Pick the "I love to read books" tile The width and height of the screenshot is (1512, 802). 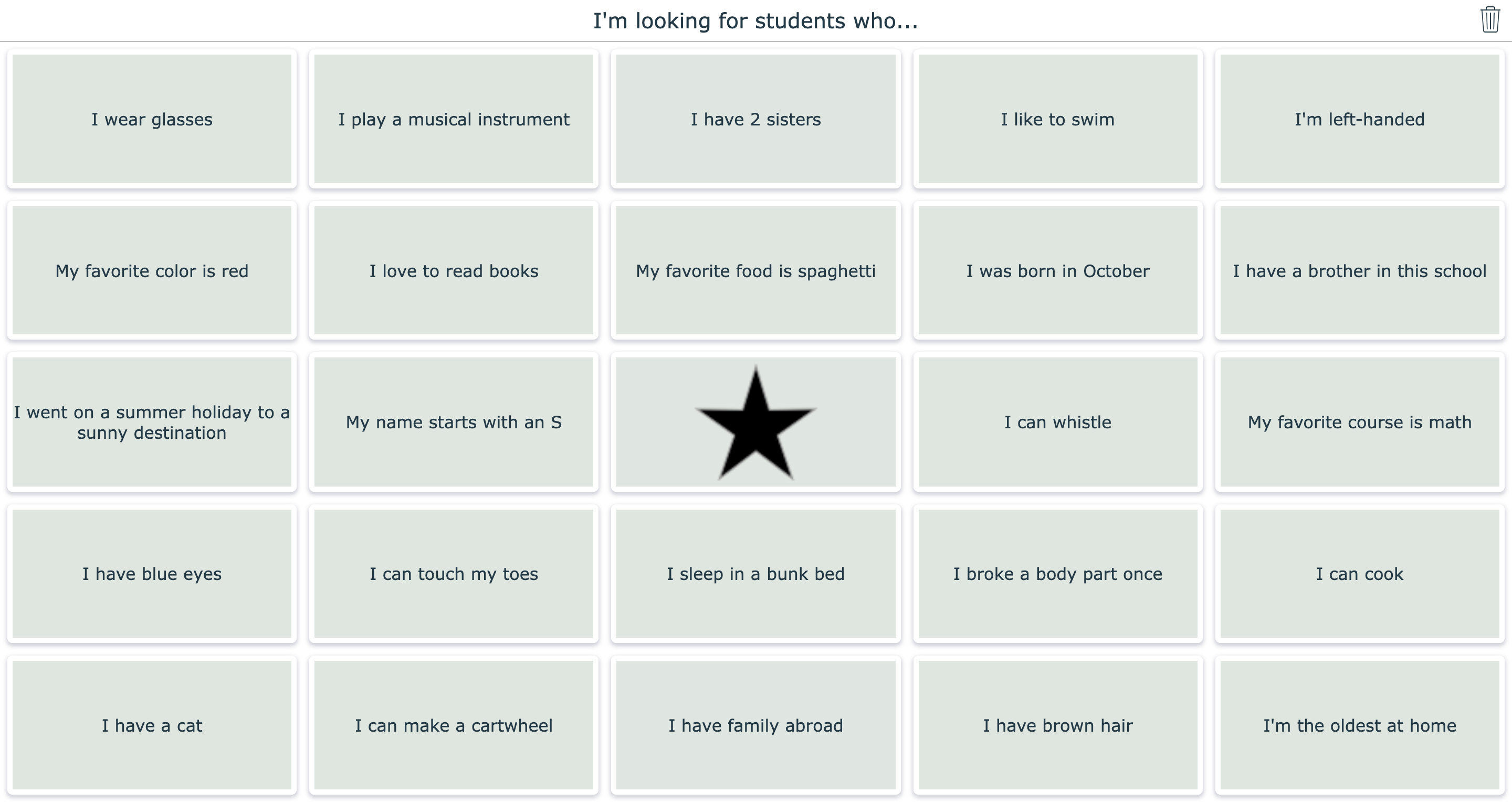coord(454,270)
